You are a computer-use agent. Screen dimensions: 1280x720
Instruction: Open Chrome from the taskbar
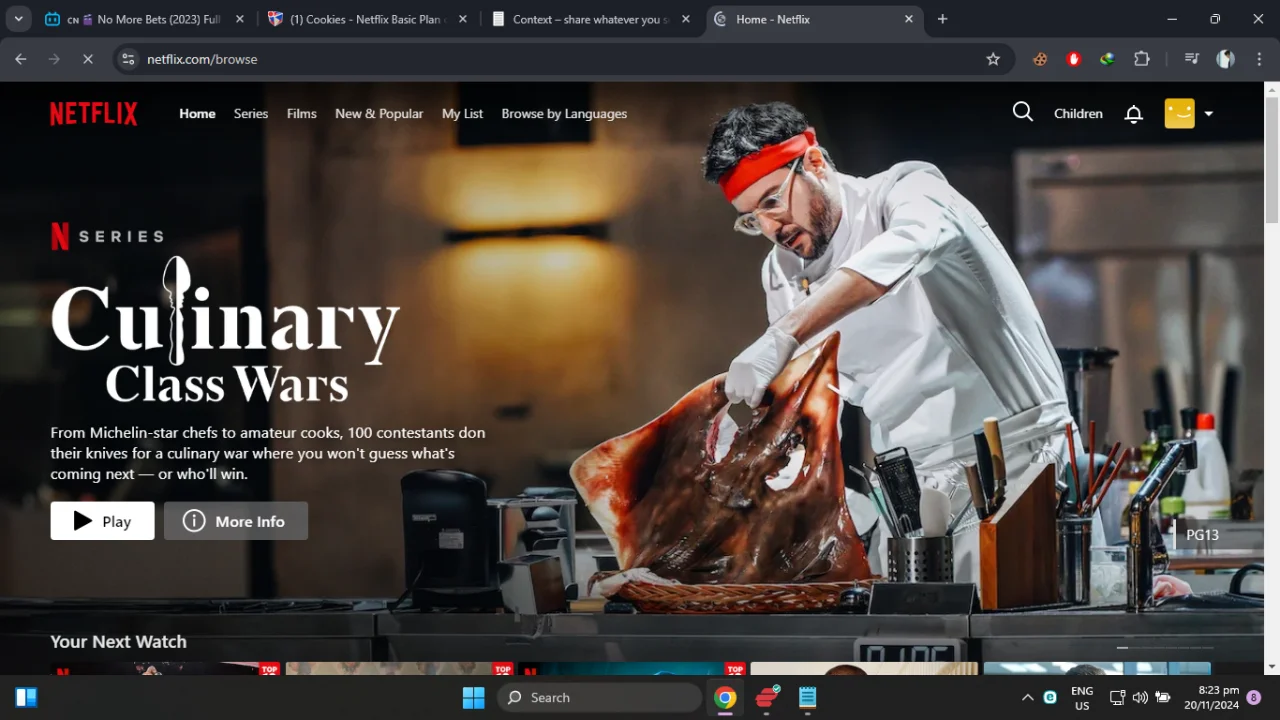click(725, 697)
